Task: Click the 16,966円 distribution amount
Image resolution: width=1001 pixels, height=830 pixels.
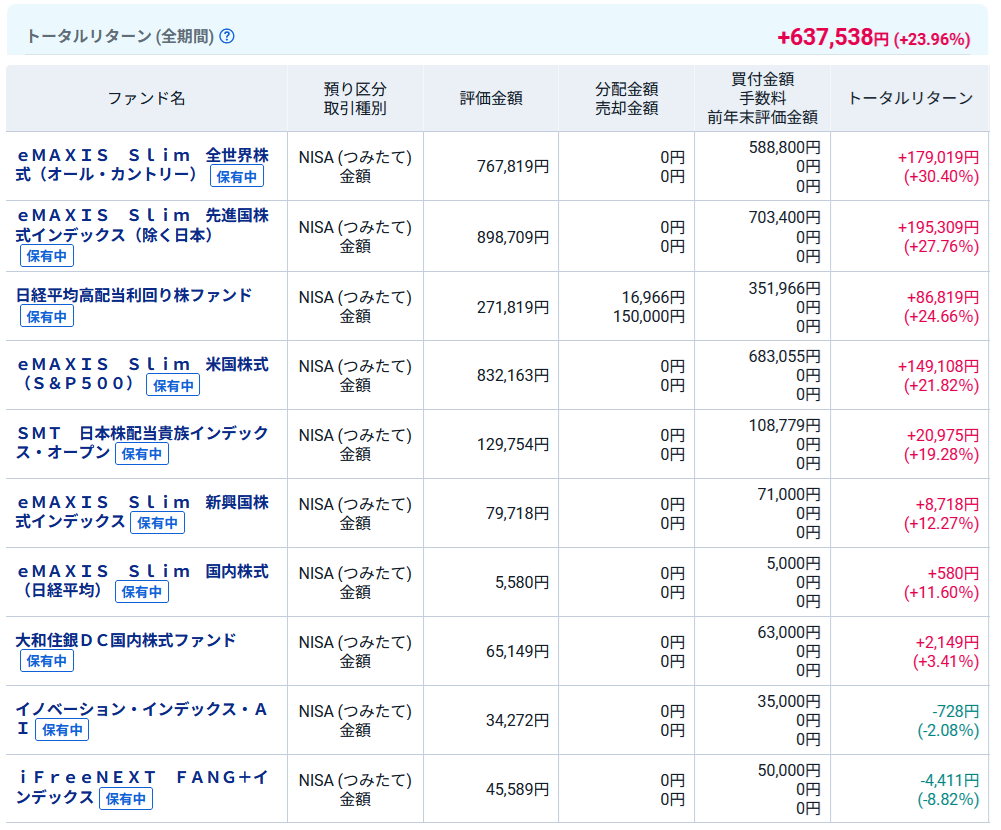Action: coord(653,298)
